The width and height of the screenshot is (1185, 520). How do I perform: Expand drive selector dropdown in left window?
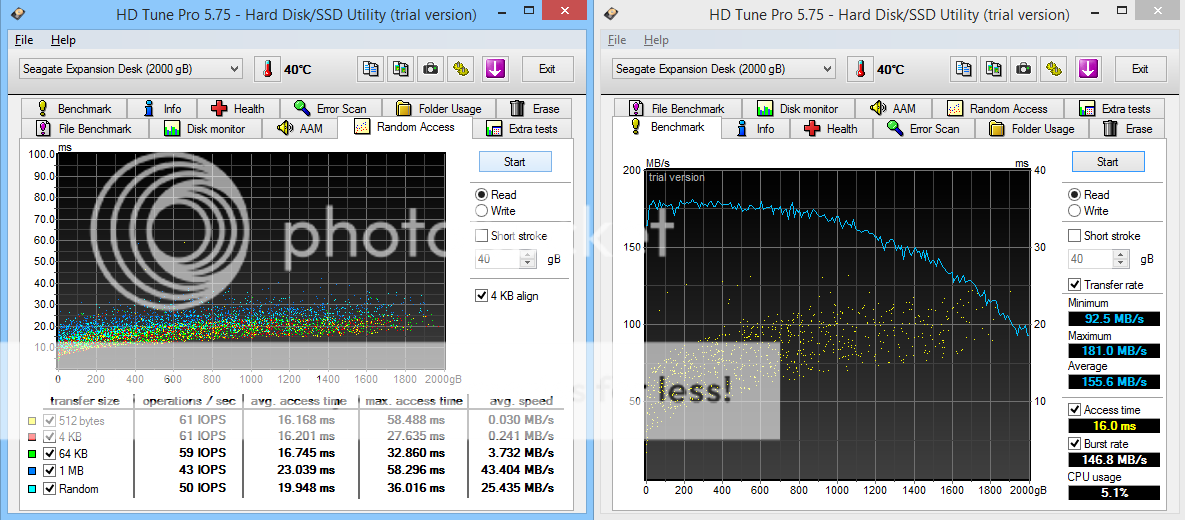pyautogui.click(x=234, y=69)
